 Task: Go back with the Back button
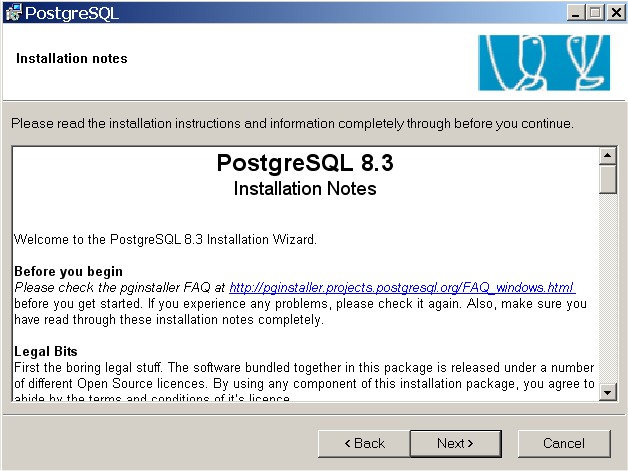point(364,443)
